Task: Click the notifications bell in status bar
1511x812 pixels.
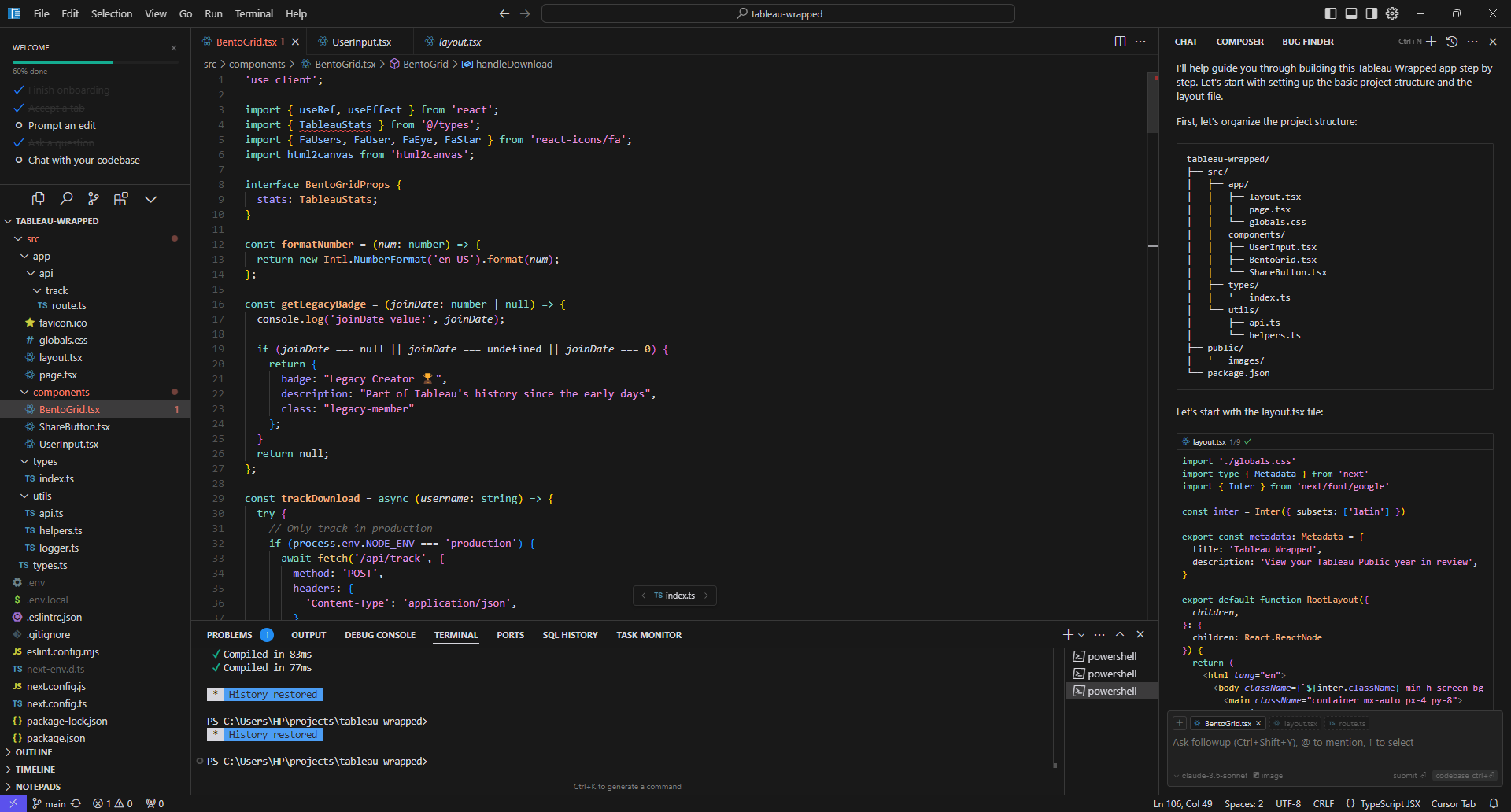Action: coord(1493,803)
